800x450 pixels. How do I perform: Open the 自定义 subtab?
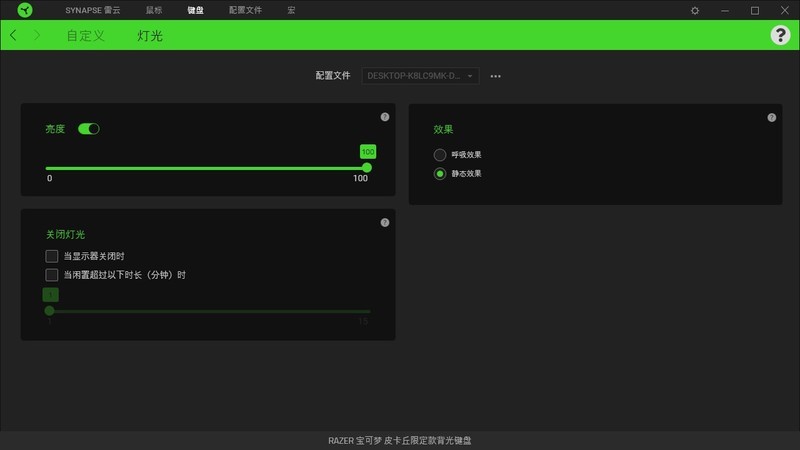click(x=86, y=36)
